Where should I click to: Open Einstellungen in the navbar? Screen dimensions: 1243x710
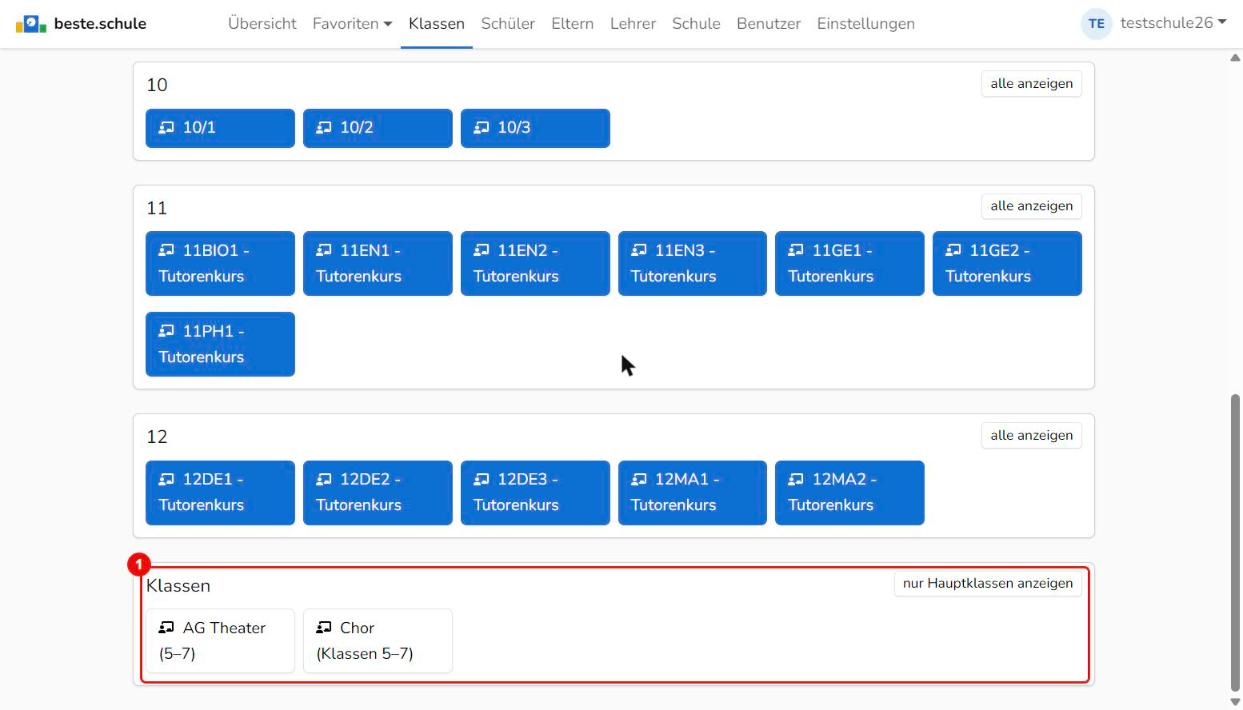click(865, 23)
